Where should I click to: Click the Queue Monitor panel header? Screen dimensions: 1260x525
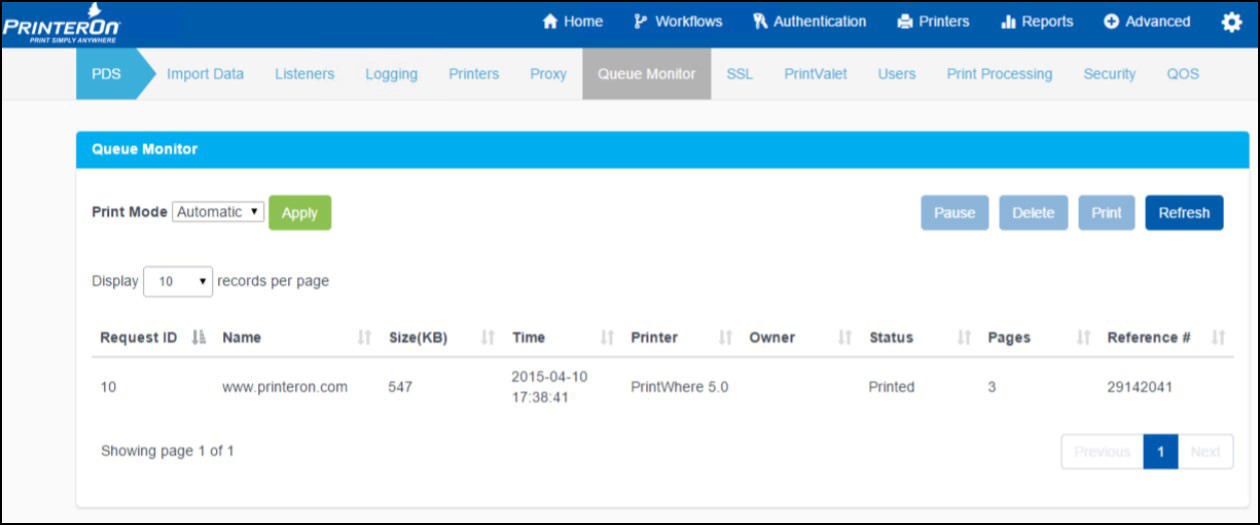[663, 149]
